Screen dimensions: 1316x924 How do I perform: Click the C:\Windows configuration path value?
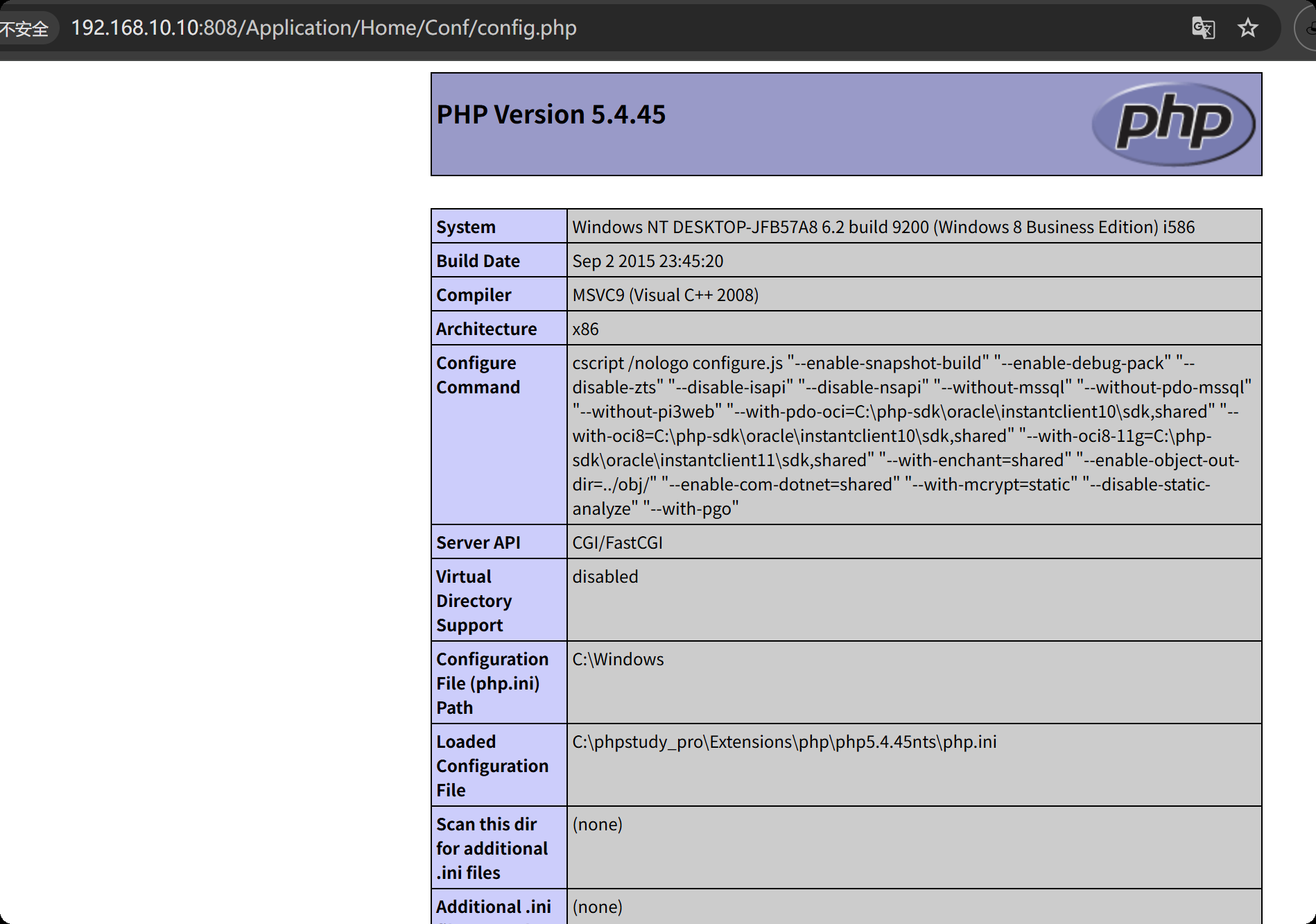[x=618, y=659]
